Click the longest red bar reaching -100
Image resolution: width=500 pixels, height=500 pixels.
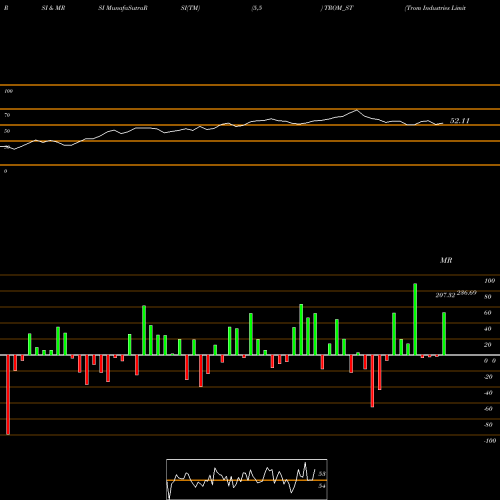8,395
